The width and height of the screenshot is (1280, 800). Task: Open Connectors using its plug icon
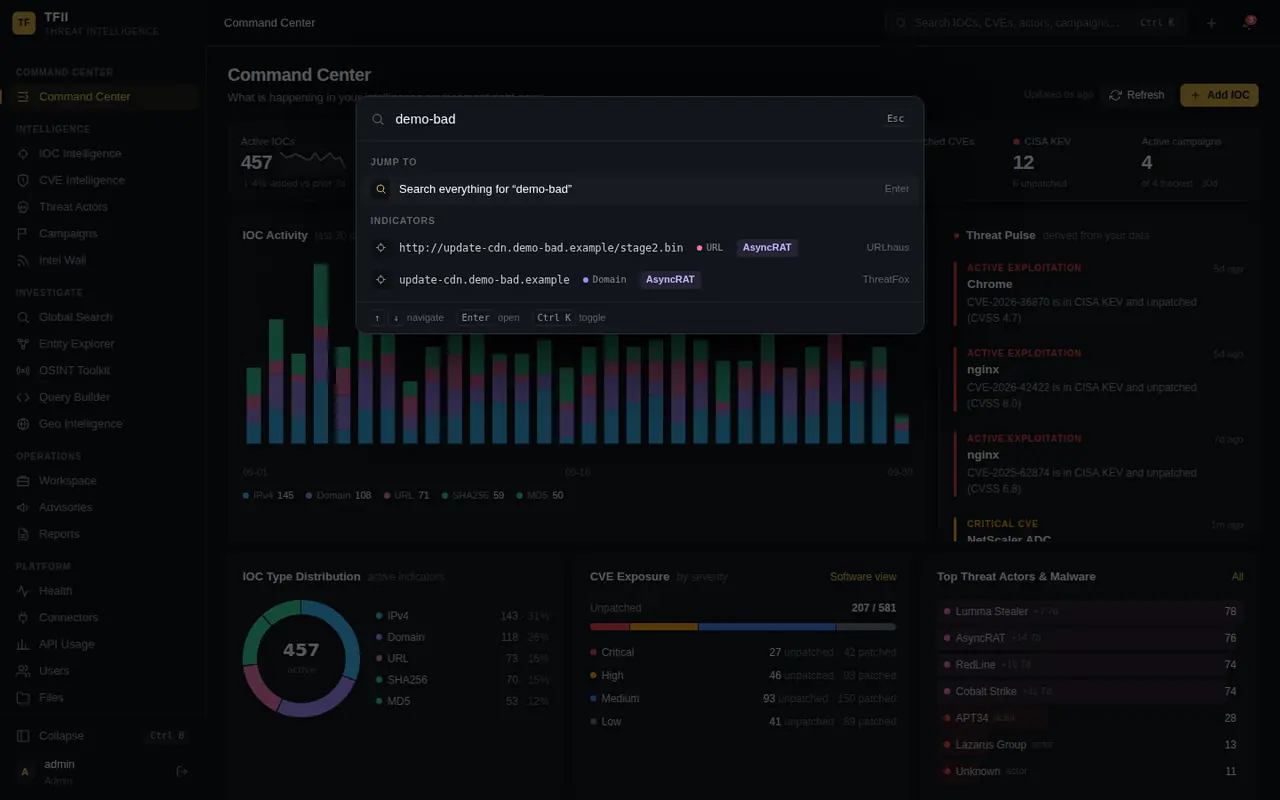pos(23,618)
